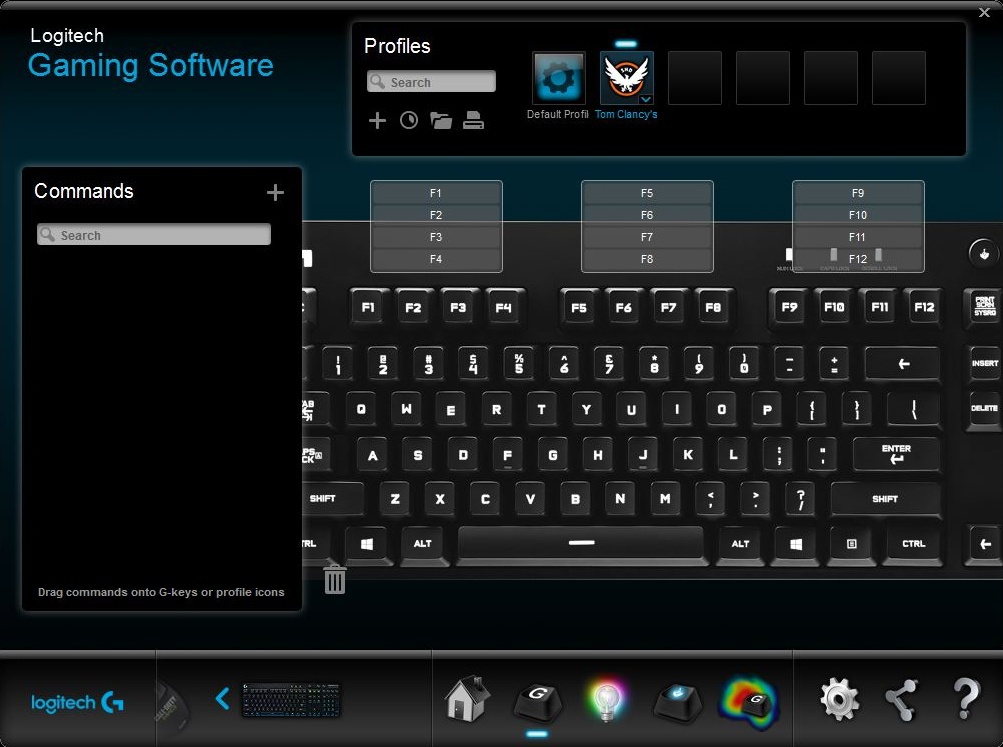Select the Tom Clancy's profile icon
This screenshot has height=747, width=1003.
click(x=626, y=78)
